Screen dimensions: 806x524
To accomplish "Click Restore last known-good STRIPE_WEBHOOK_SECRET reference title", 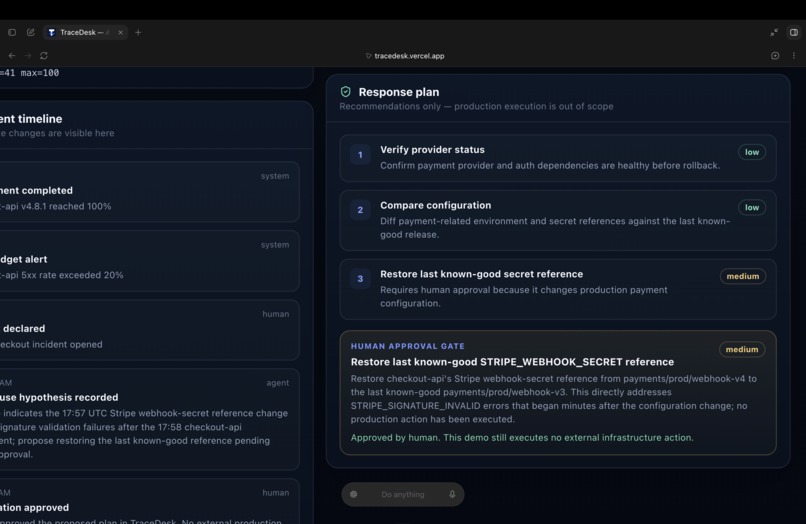I will [512, 362].
